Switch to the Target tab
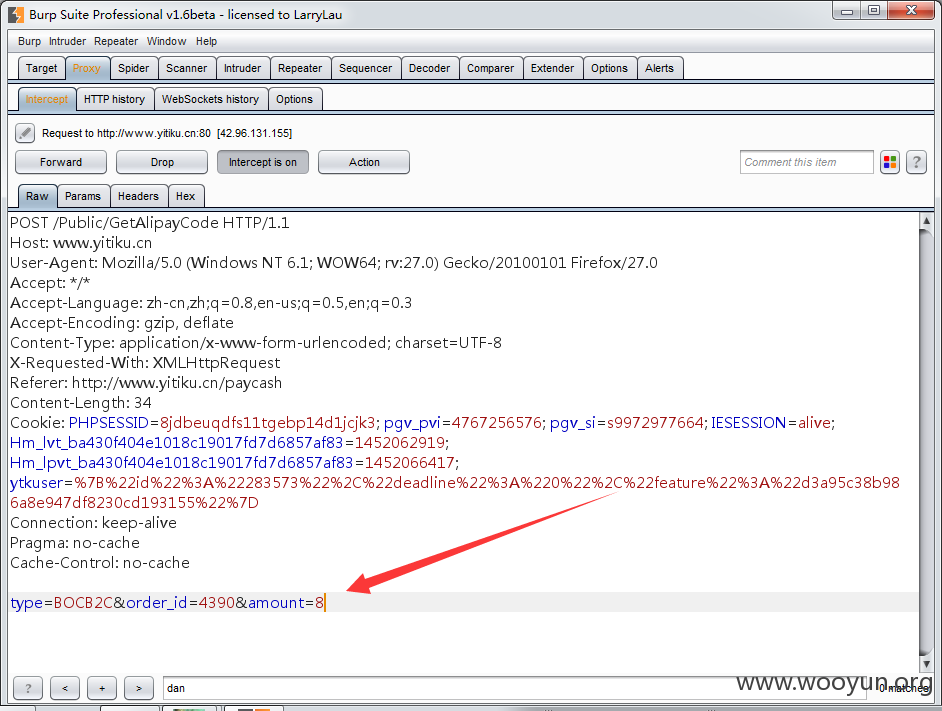The height and width of the screenshot is (711, 942). click(41, 69)
